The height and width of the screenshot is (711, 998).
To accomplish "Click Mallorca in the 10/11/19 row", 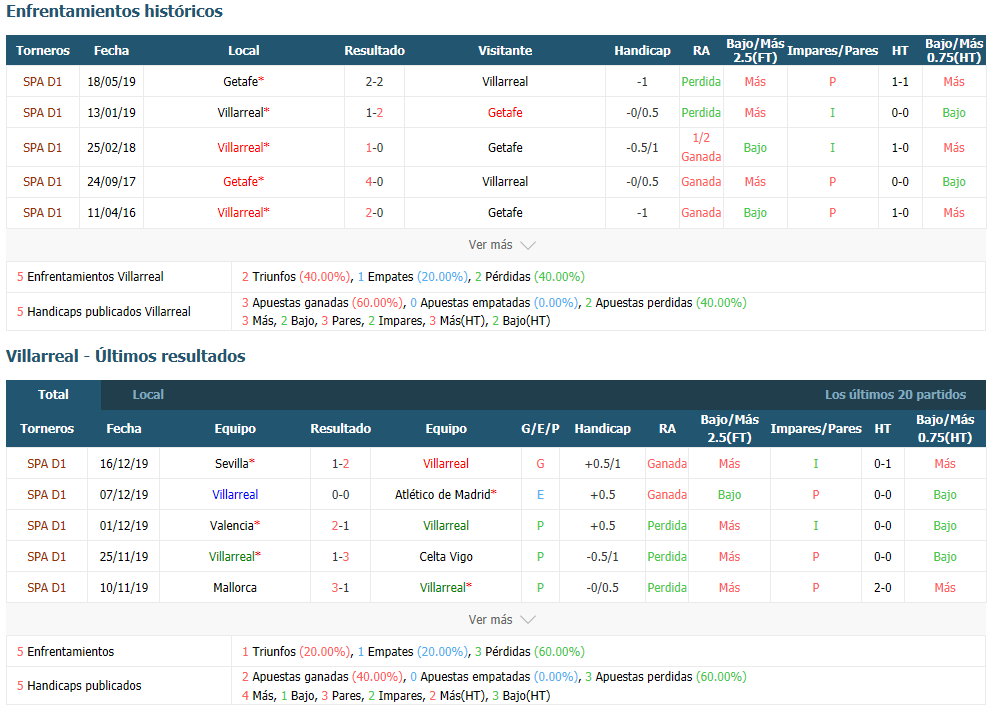I will click(x=235, y=588).
